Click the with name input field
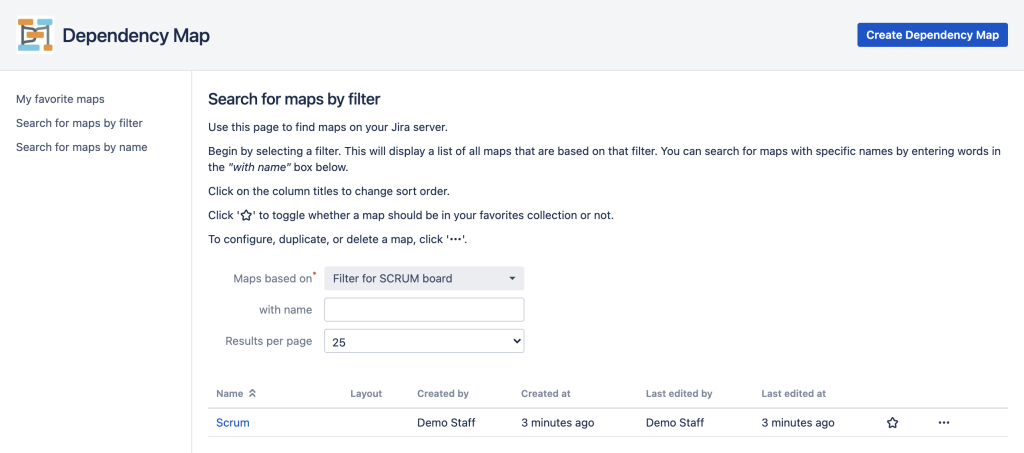Screen dimensions: 1024x453 click(x=424, y=310)
